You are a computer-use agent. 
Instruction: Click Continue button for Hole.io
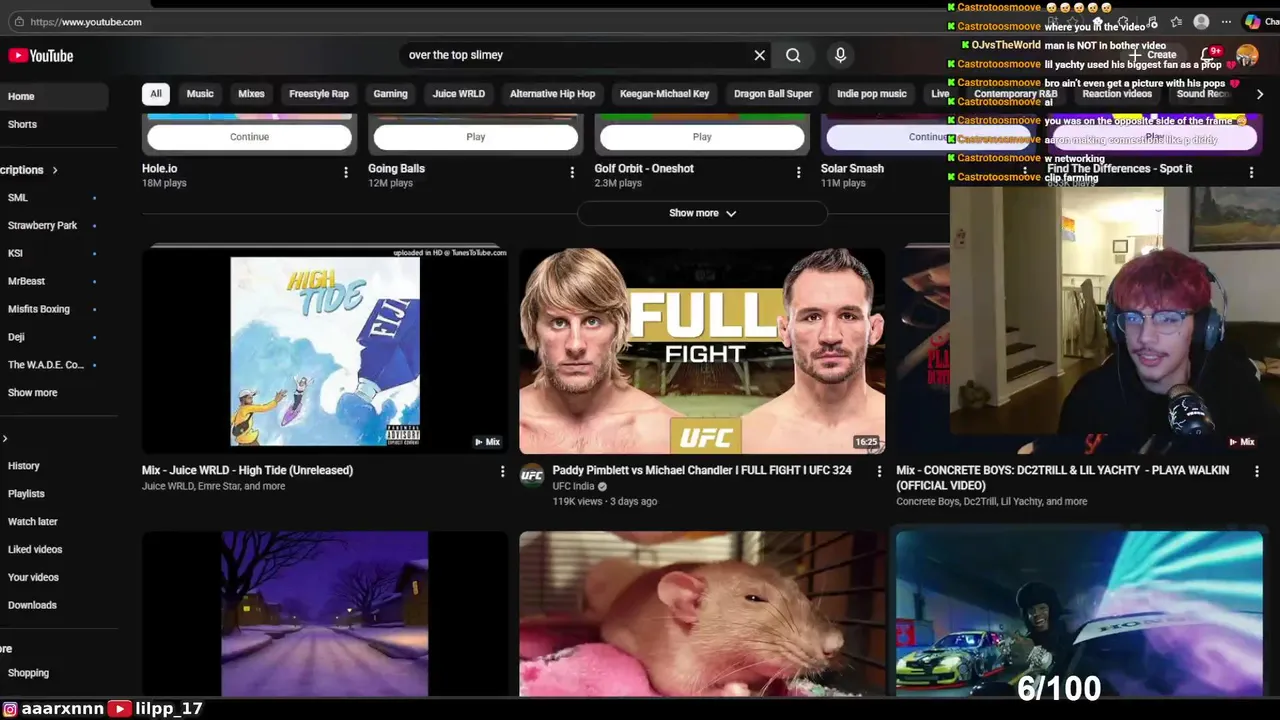point(249,137)
